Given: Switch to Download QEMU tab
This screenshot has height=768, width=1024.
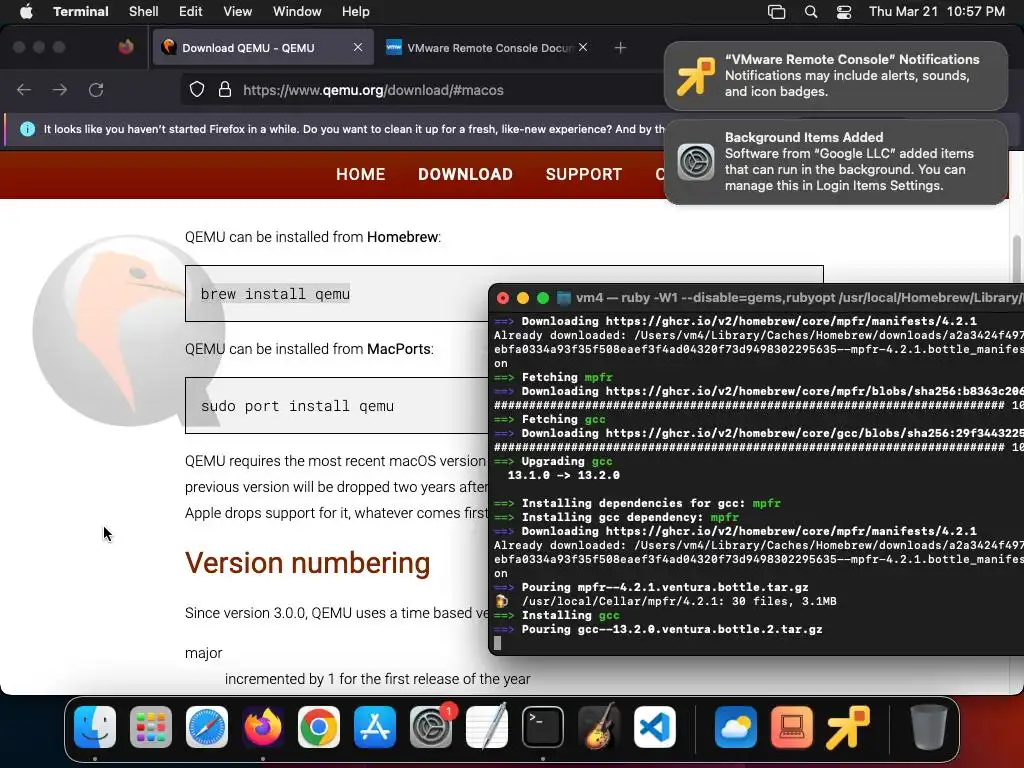Looking at the screenshot, I should 263,47.
